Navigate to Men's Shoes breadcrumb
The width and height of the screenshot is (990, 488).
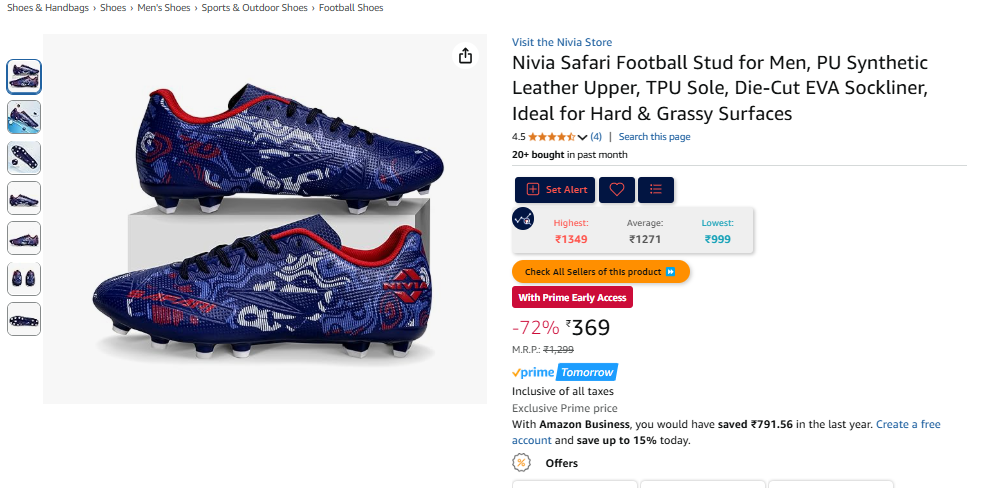click(x=164, y=8)
